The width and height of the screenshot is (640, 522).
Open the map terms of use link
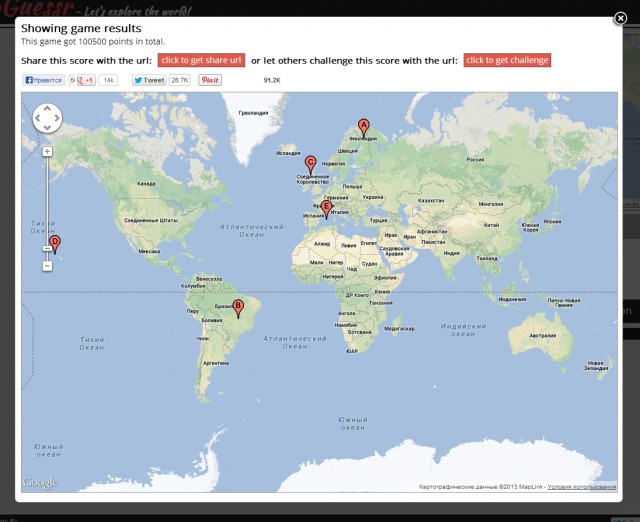pyautogui.click(x=582, y=486)
